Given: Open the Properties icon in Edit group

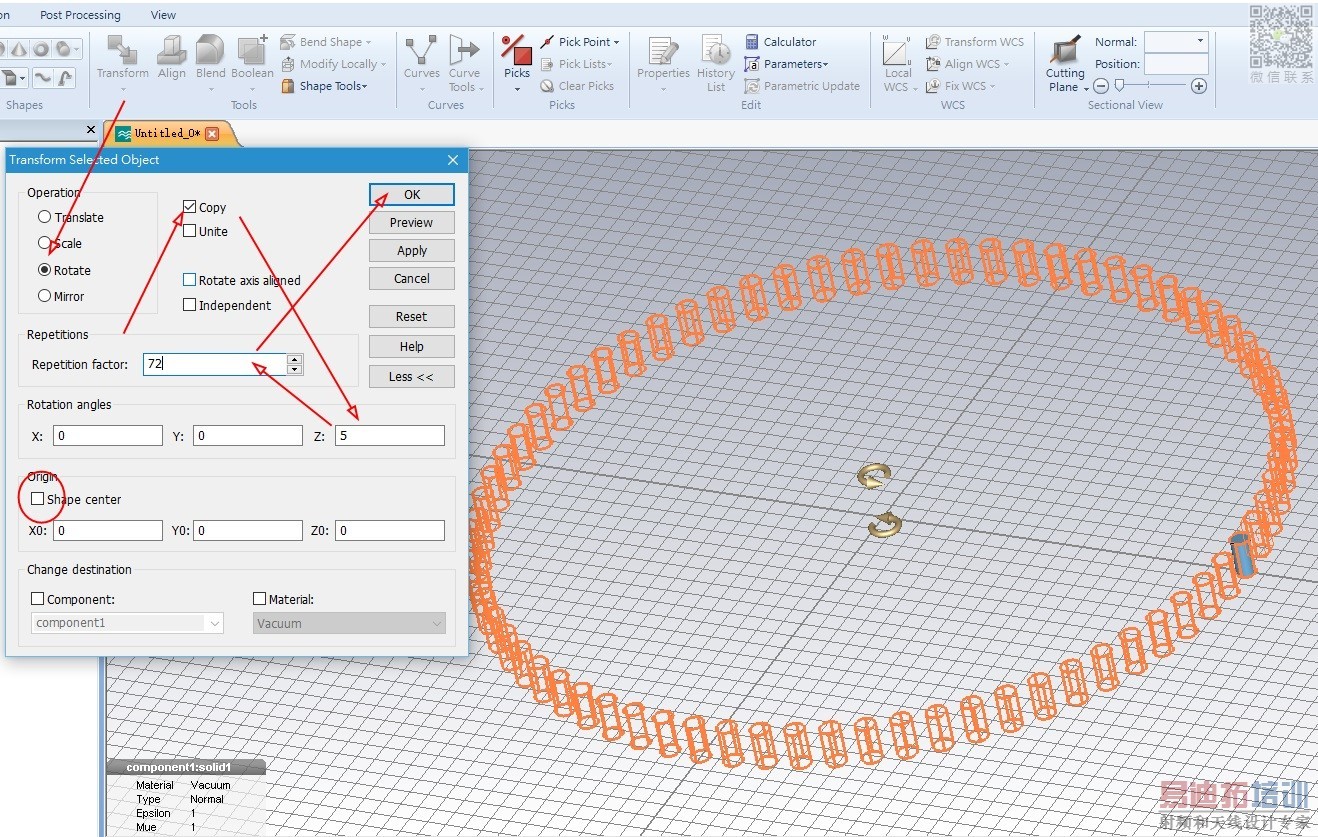Looking at the screenshot, I should click(662, 51).
